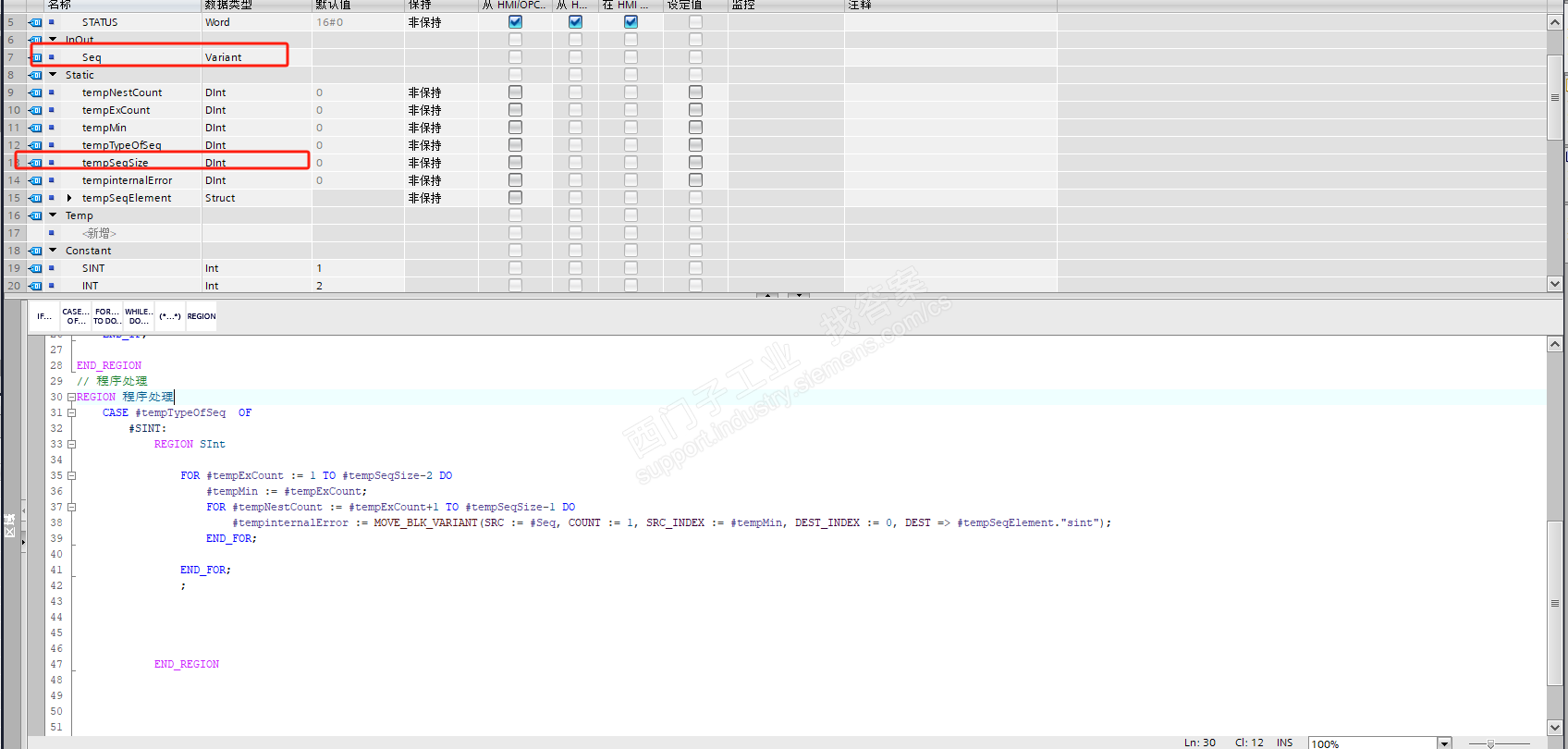The width and height of the screenshot is (1568, 749).
Task: Click the tag icon of the Temp section
Action: (x=36, y=215)
